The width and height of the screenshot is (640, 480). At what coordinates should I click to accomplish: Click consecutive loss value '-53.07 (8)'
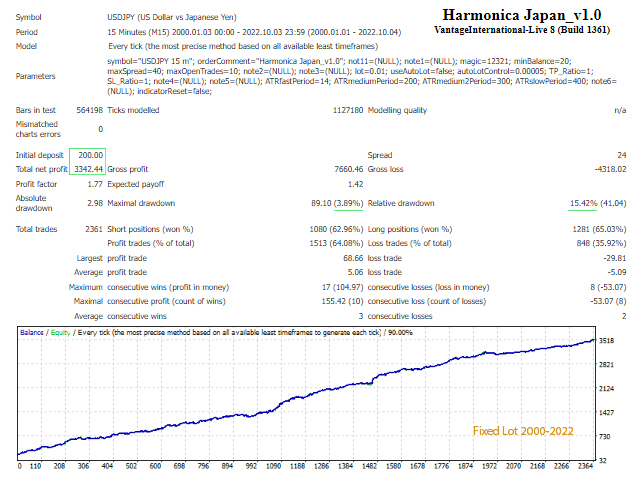coord(608,301)
